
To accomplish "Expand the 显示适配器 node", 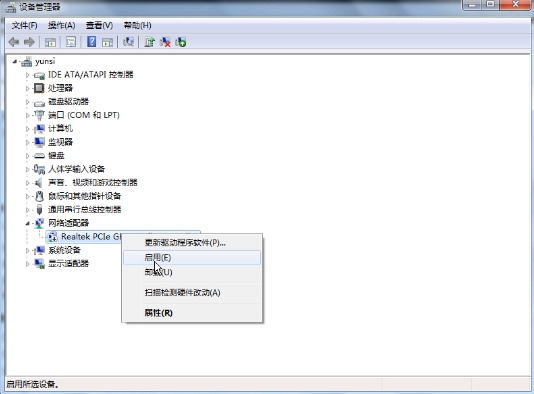I will pos(28,264).
